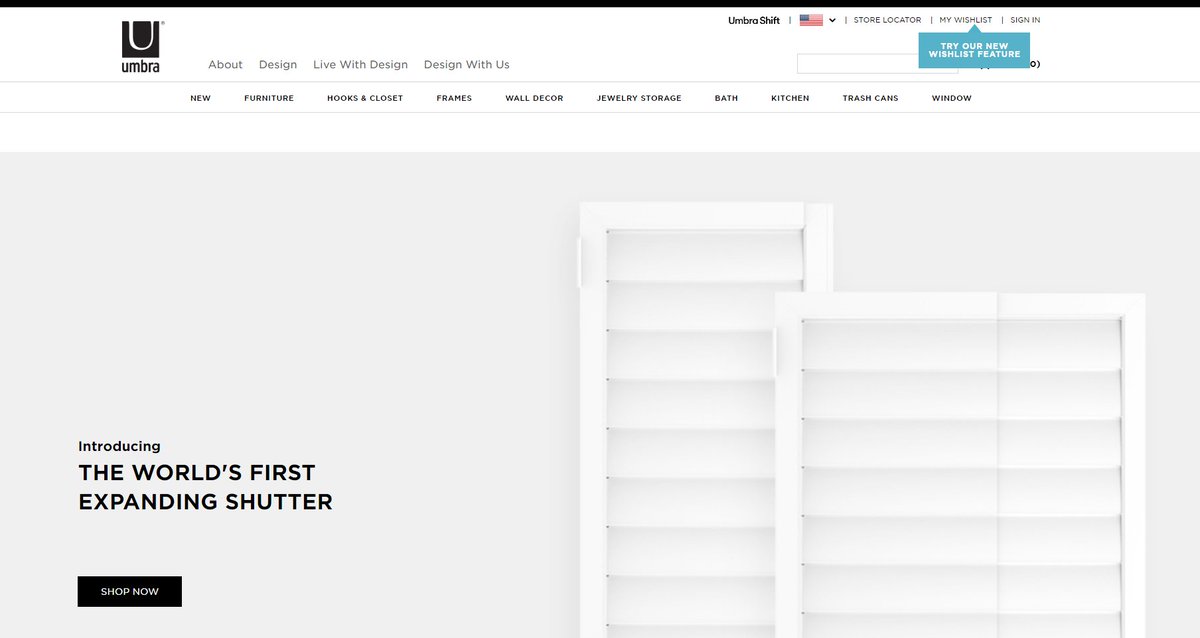Click the 'THE WORLD'S FIRST EXPANDING SHUTTER' headline

(205, 487)
